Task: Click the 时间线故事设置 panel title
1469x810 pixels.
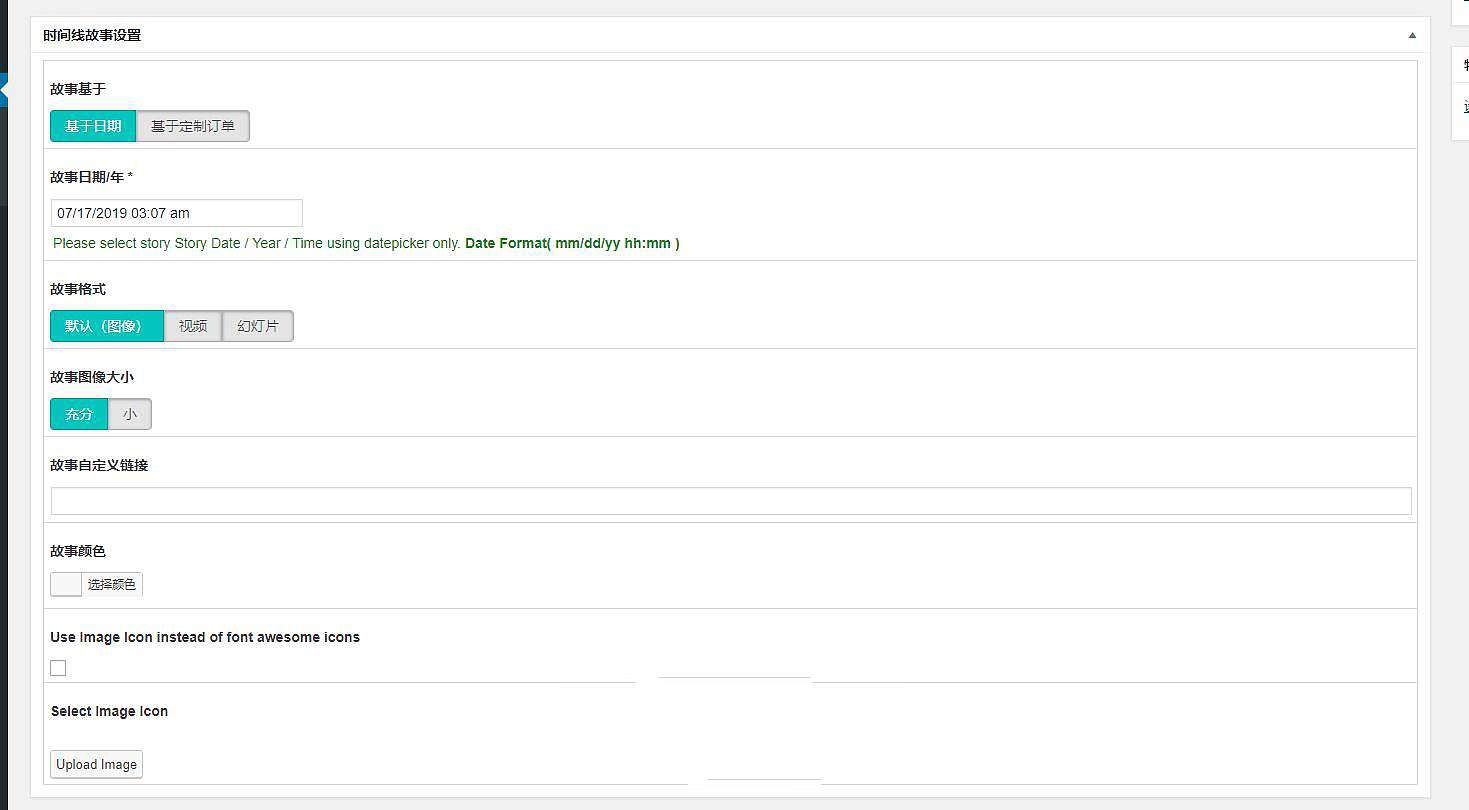Action: (x=92, y=35)
